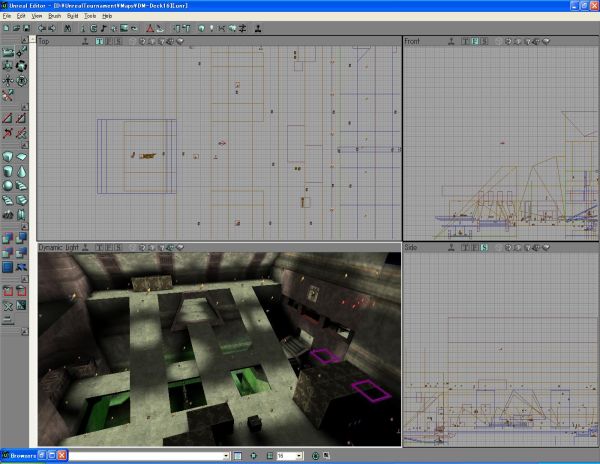
Task: Click the Intersect brush icon
Action: (x=8, y=252)
